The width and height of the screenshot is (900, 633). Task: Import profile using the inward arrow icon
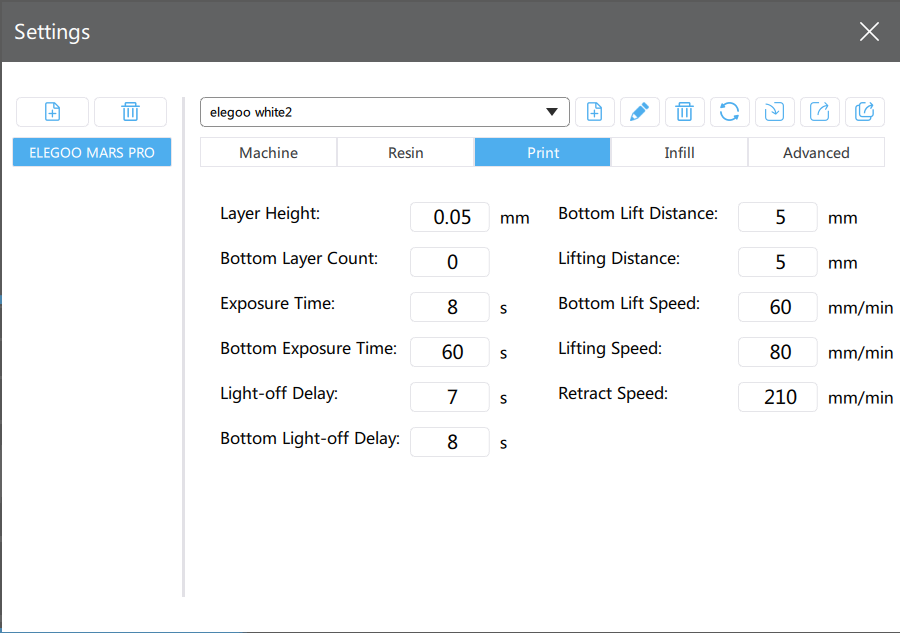[x=774, y=112]
